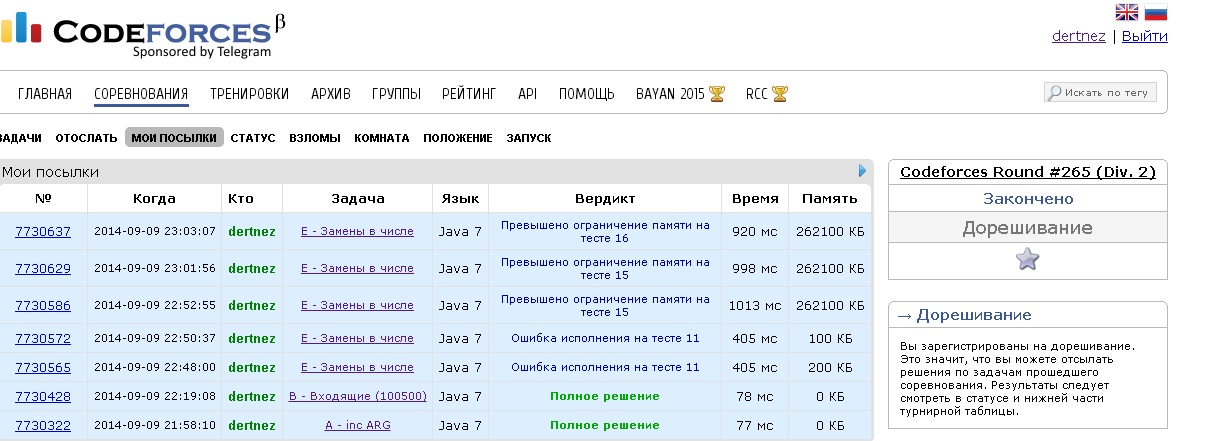Open the ПОМОЩЬ menu item
The width and height of the screenshot is (1219, 441).
(x=587, y=94)
